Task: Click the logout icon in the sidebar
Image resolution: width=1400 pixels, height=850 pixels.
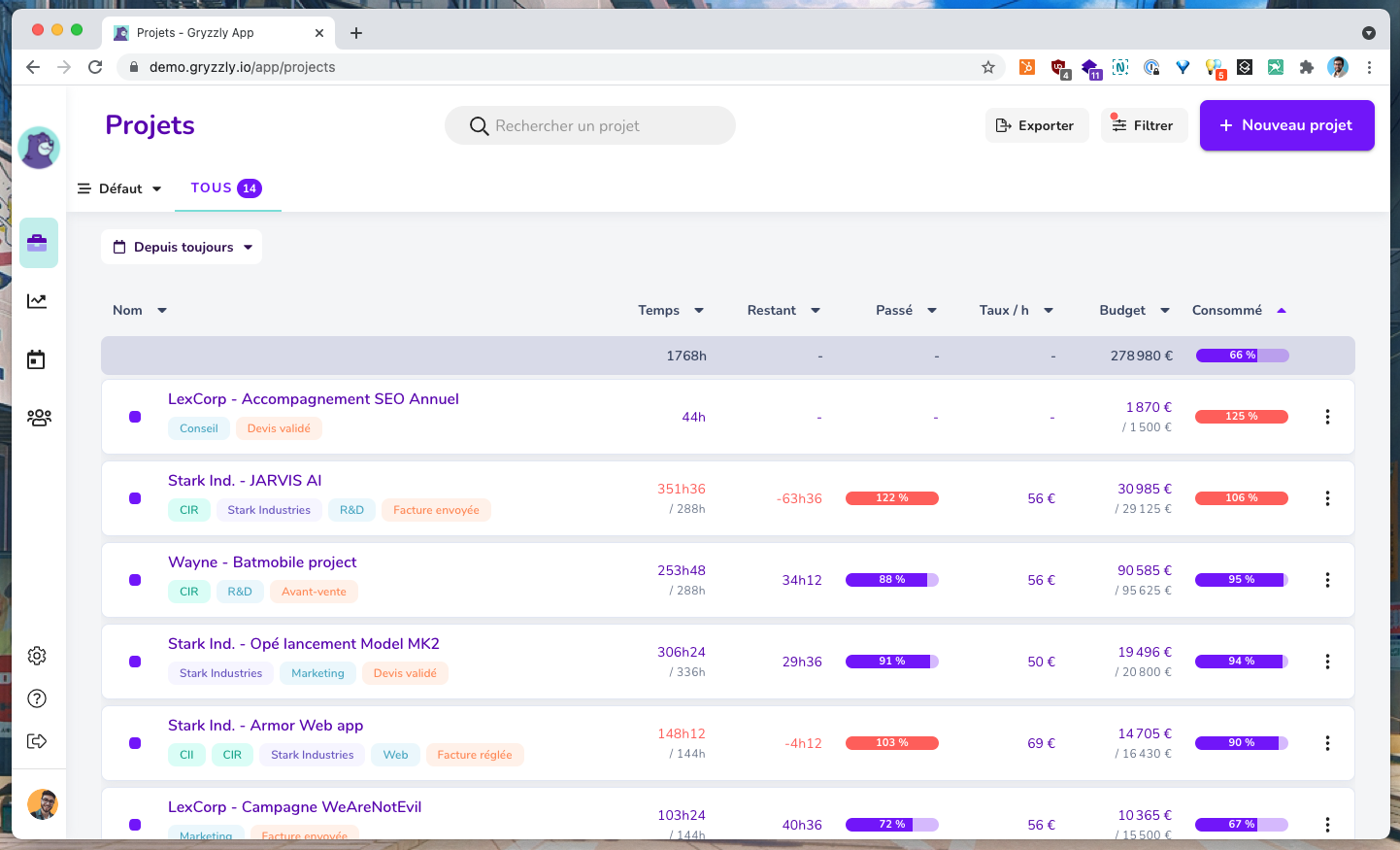Action: [x=37, y=741]
